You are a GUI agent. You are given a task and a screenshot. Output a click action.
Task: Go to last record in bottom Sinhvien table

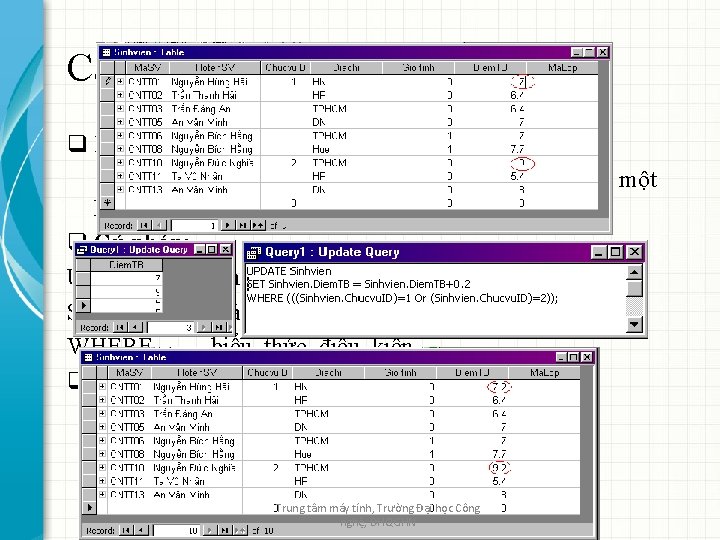[x=225, y=530]
